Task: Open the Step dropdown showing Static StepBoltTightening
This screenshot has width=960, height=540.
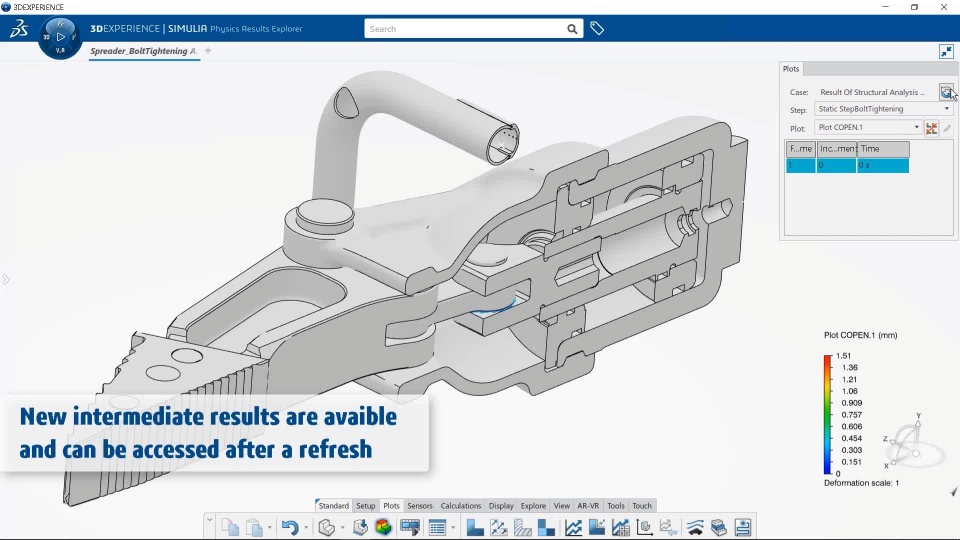Action: tap(883, 109)
